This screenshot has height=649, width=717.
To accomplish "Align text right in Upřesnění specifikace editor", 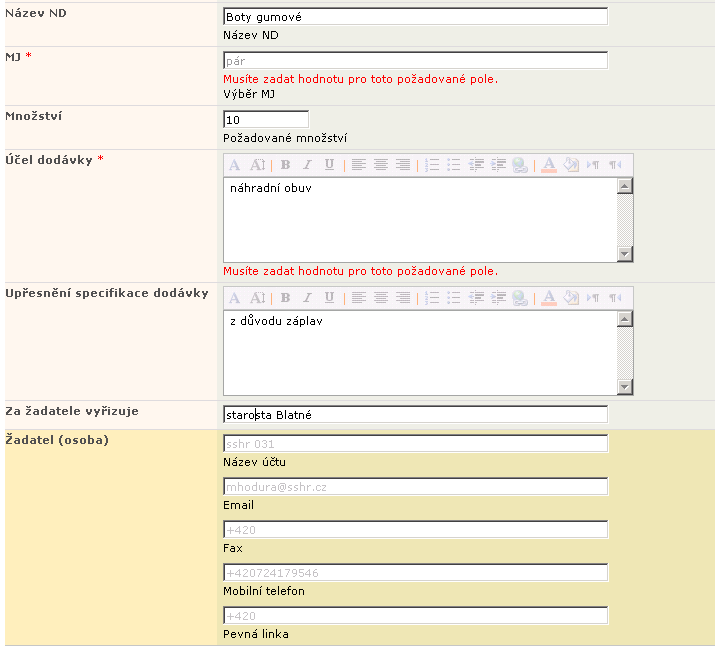I will click(403, 298).
